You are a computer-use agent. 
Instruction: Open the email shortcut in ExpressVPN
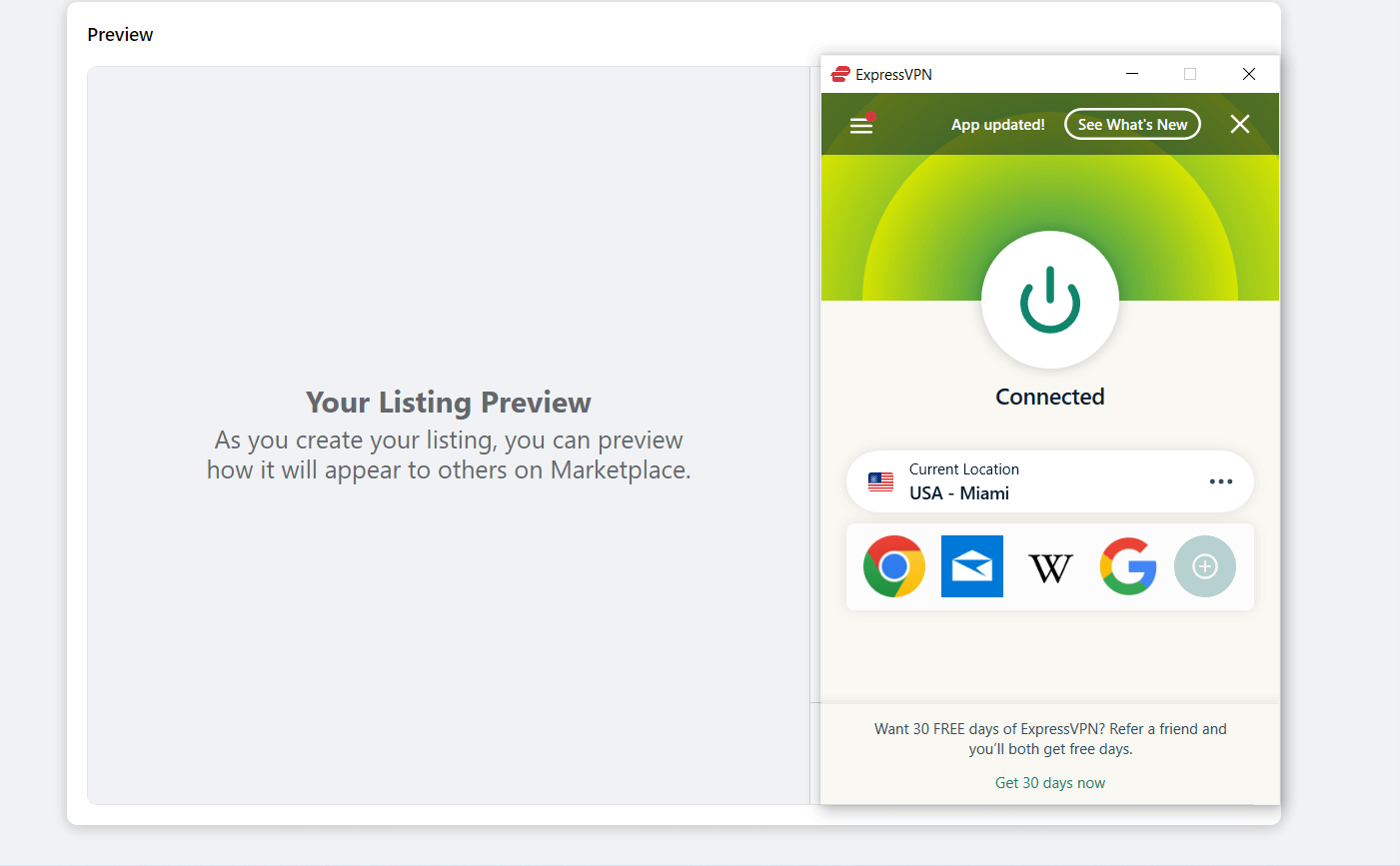(x=971, y=565)
